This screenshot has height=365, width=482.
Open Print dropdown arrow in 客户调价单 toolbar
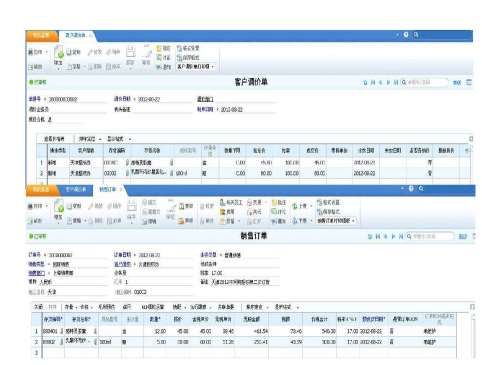click(46, 52)
